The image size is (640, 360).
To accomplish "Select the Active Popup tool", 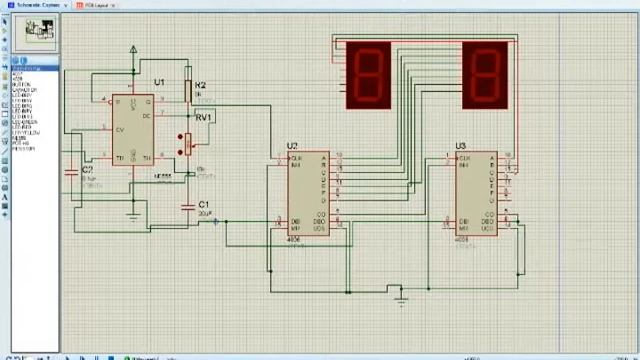I will click(5, 114).
